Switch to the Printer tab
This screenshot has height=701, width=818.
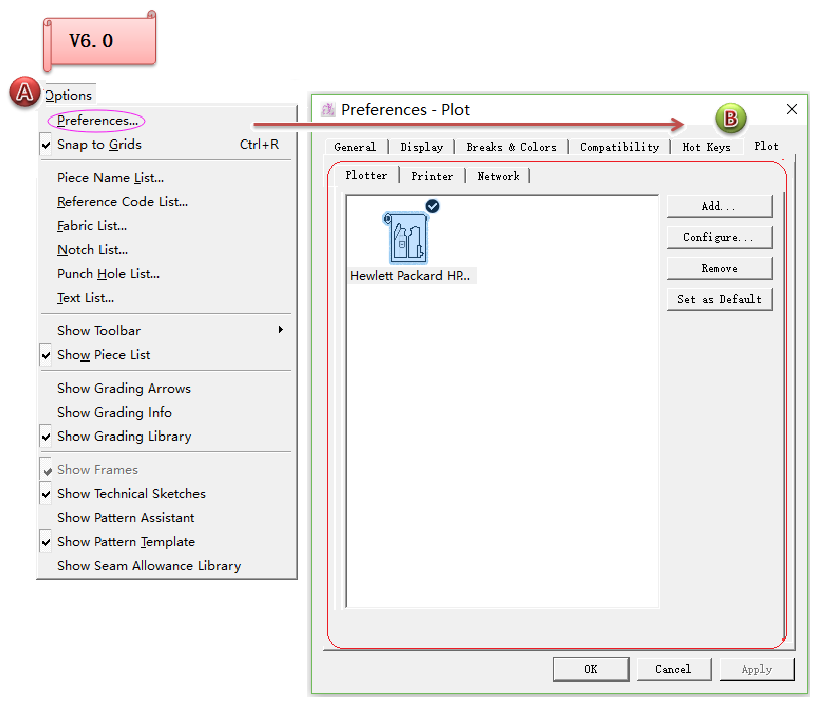[x=432, y=176]
